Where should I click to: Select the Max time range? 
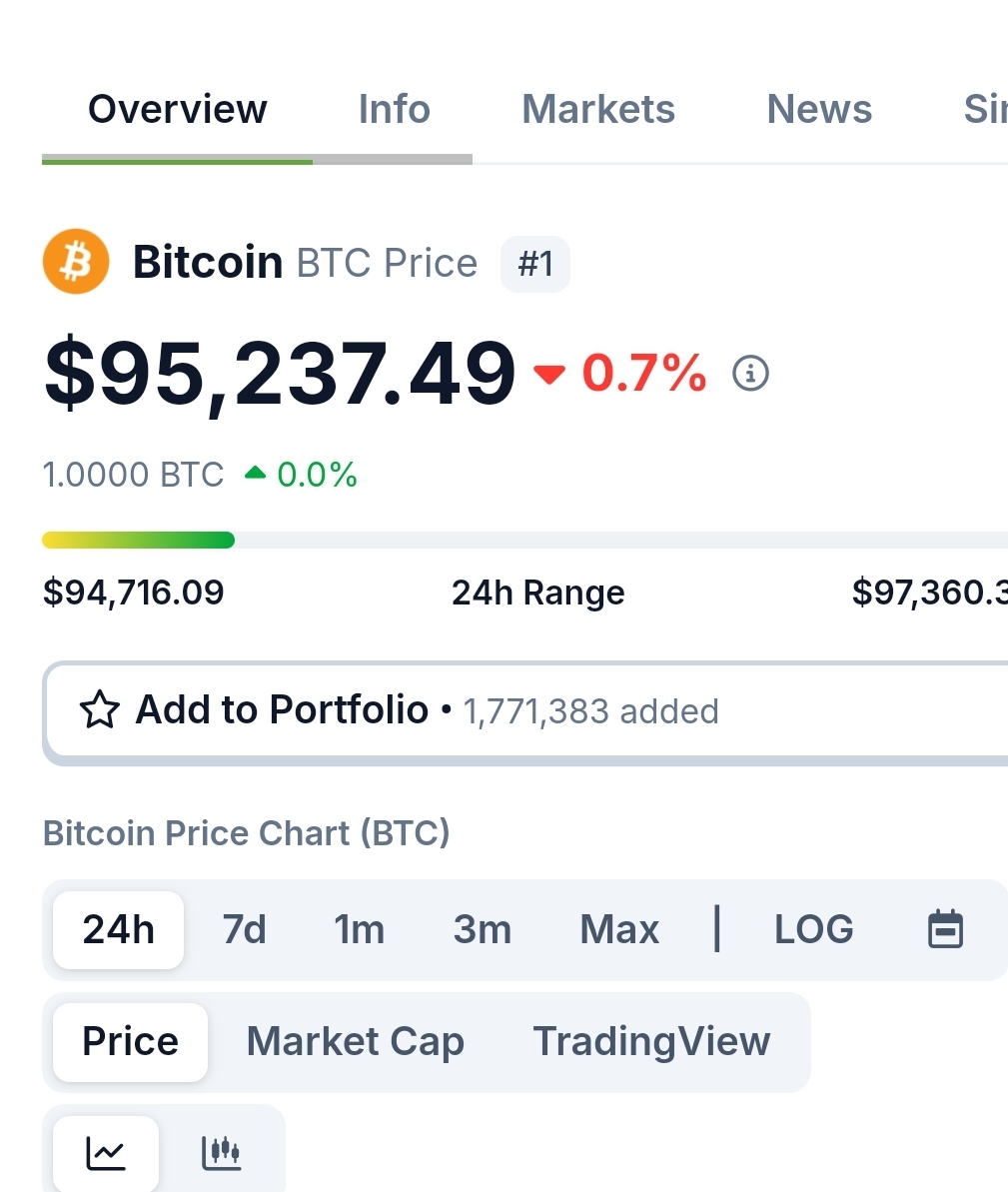coord(619,929)
